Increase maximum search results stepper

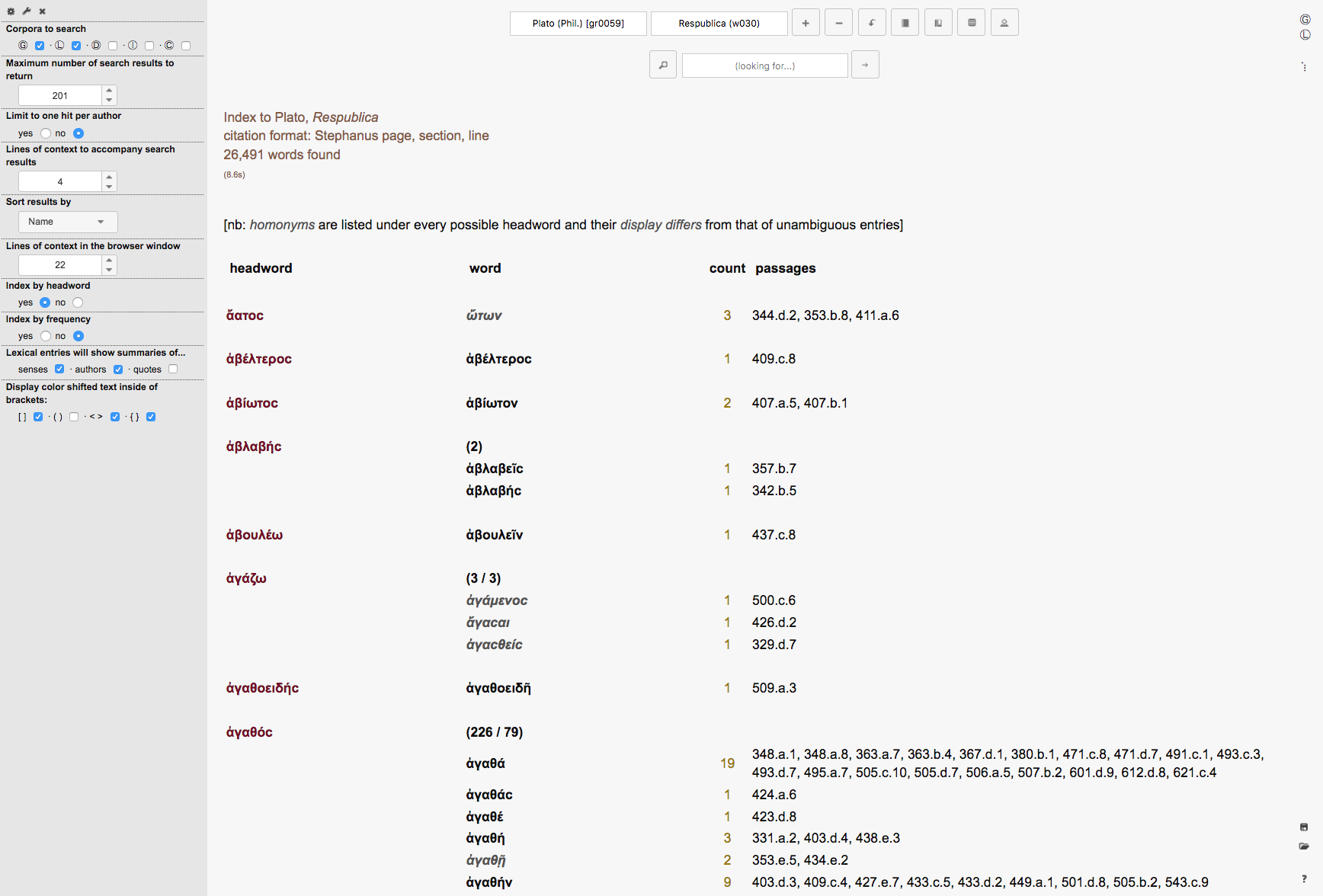pyautogui.click(x=110, y=91)
